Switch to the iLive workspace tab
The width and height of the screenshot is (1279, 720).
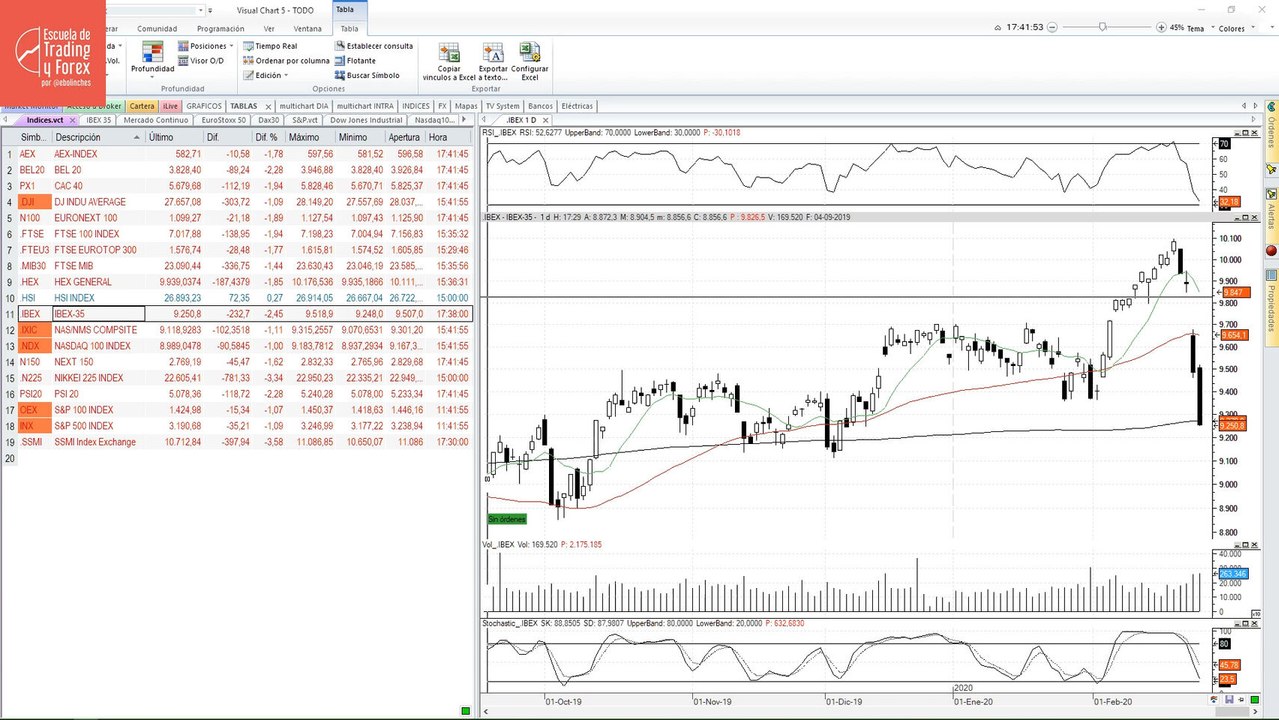click(170, 106)
